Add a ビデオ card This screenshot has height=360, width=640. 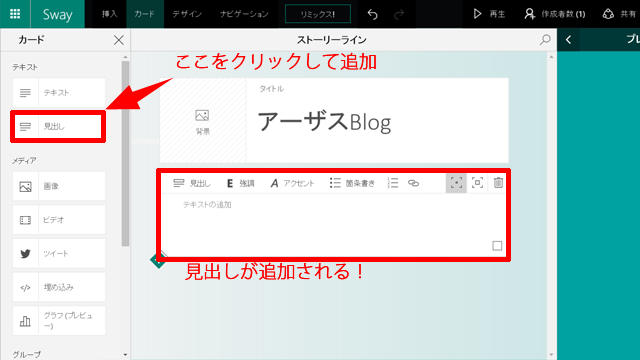[59, 220]
